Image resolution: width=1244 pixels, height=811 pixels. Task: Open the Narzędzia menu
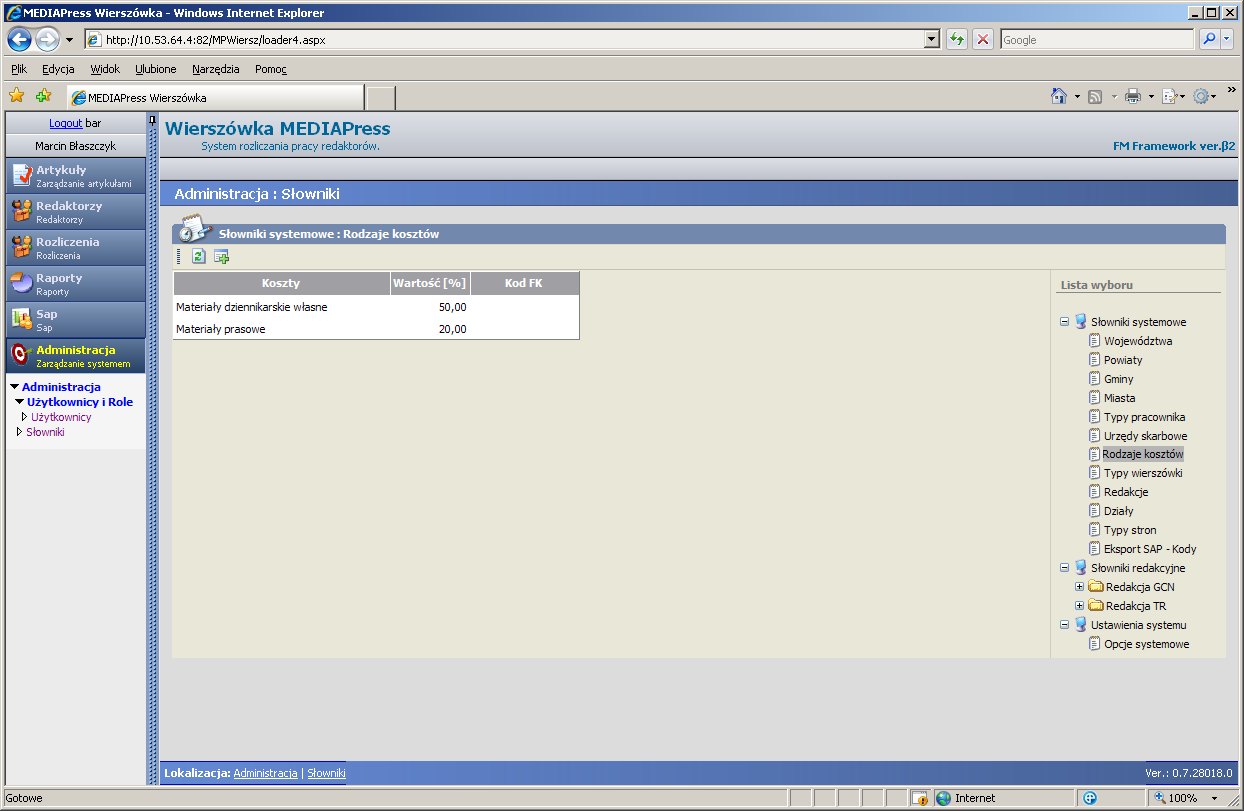(216, 69)
